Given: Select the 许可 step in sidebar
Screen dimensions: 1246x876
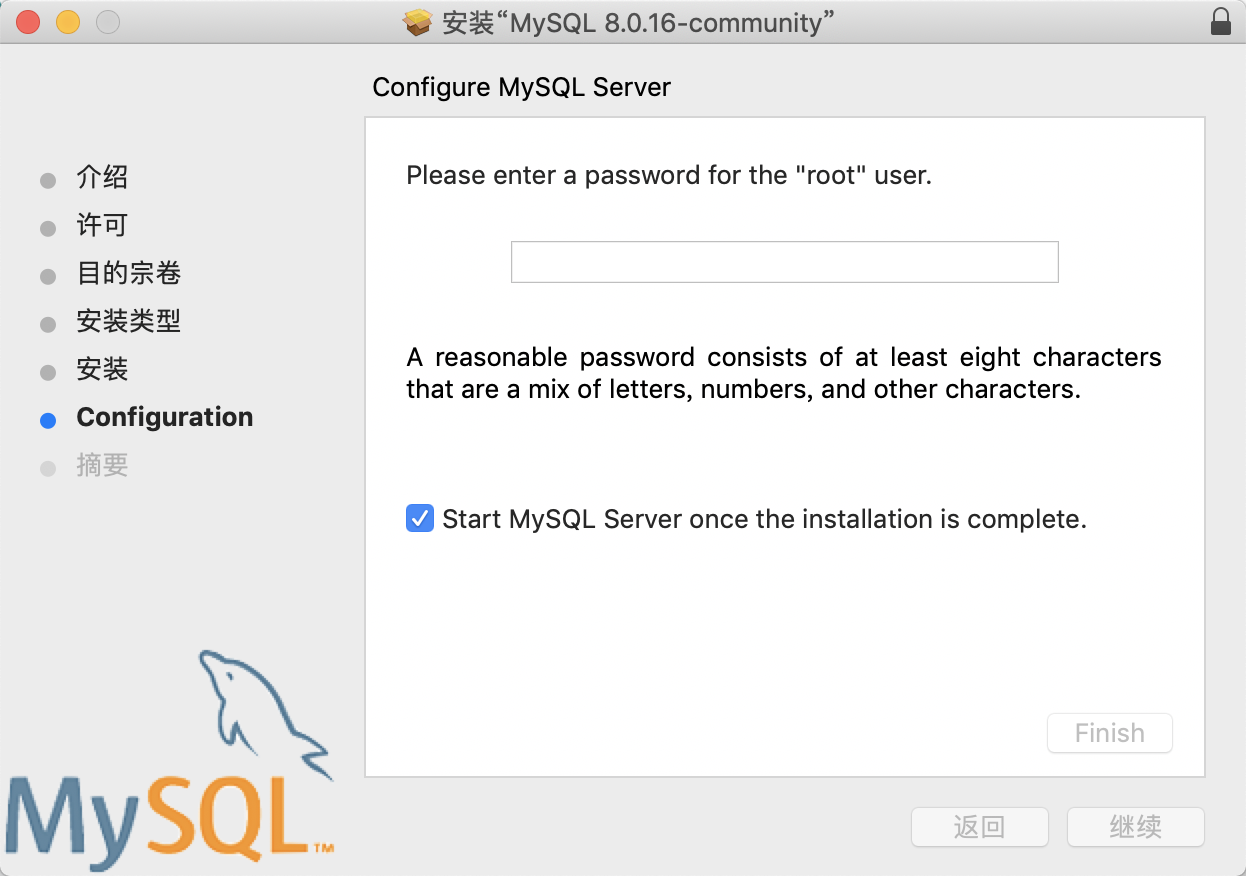Looking at the screenshot, I should click(x=102, y=226).
